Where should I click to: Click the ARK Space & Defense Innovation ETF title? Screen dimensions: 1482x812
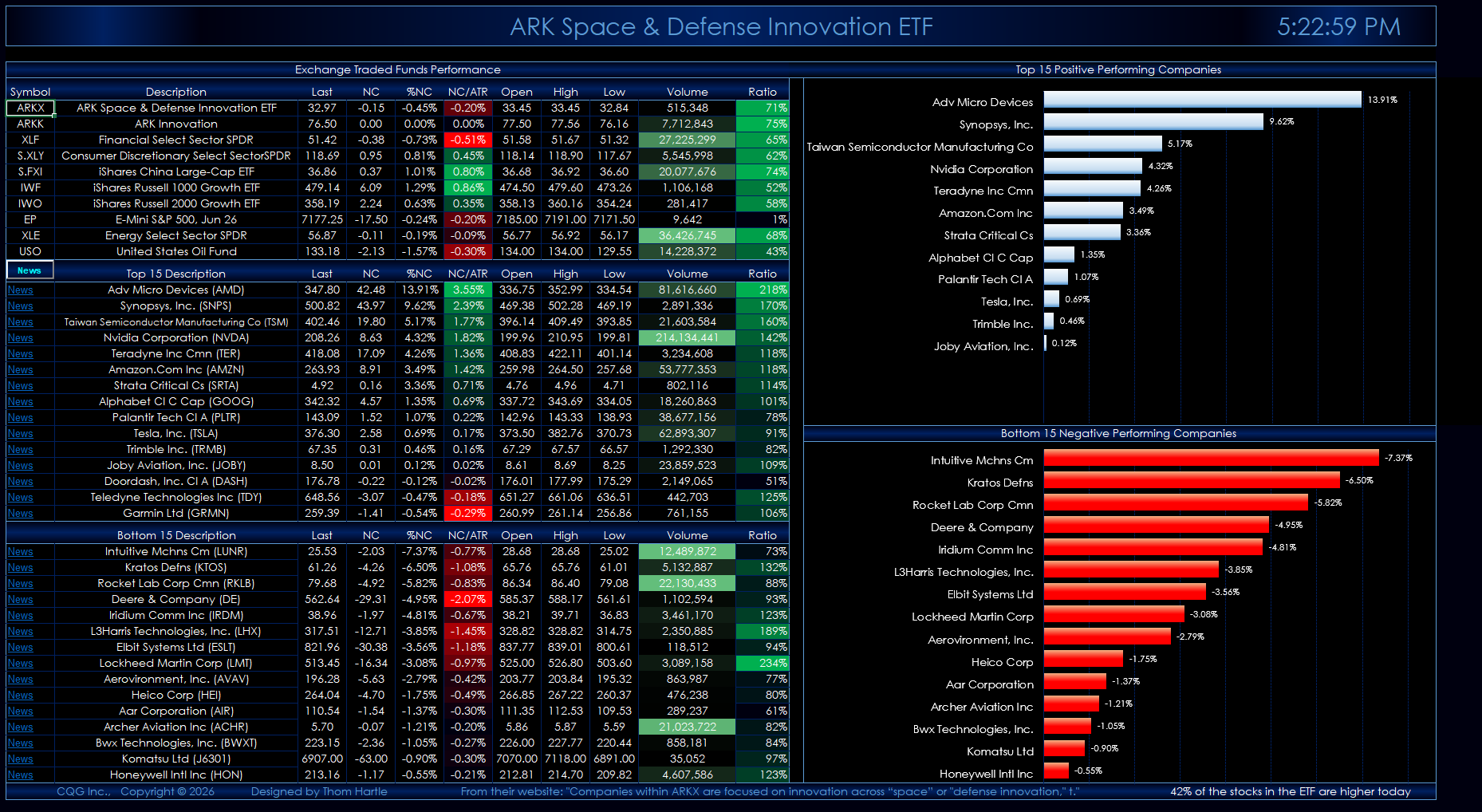click(x=721, y=27)
